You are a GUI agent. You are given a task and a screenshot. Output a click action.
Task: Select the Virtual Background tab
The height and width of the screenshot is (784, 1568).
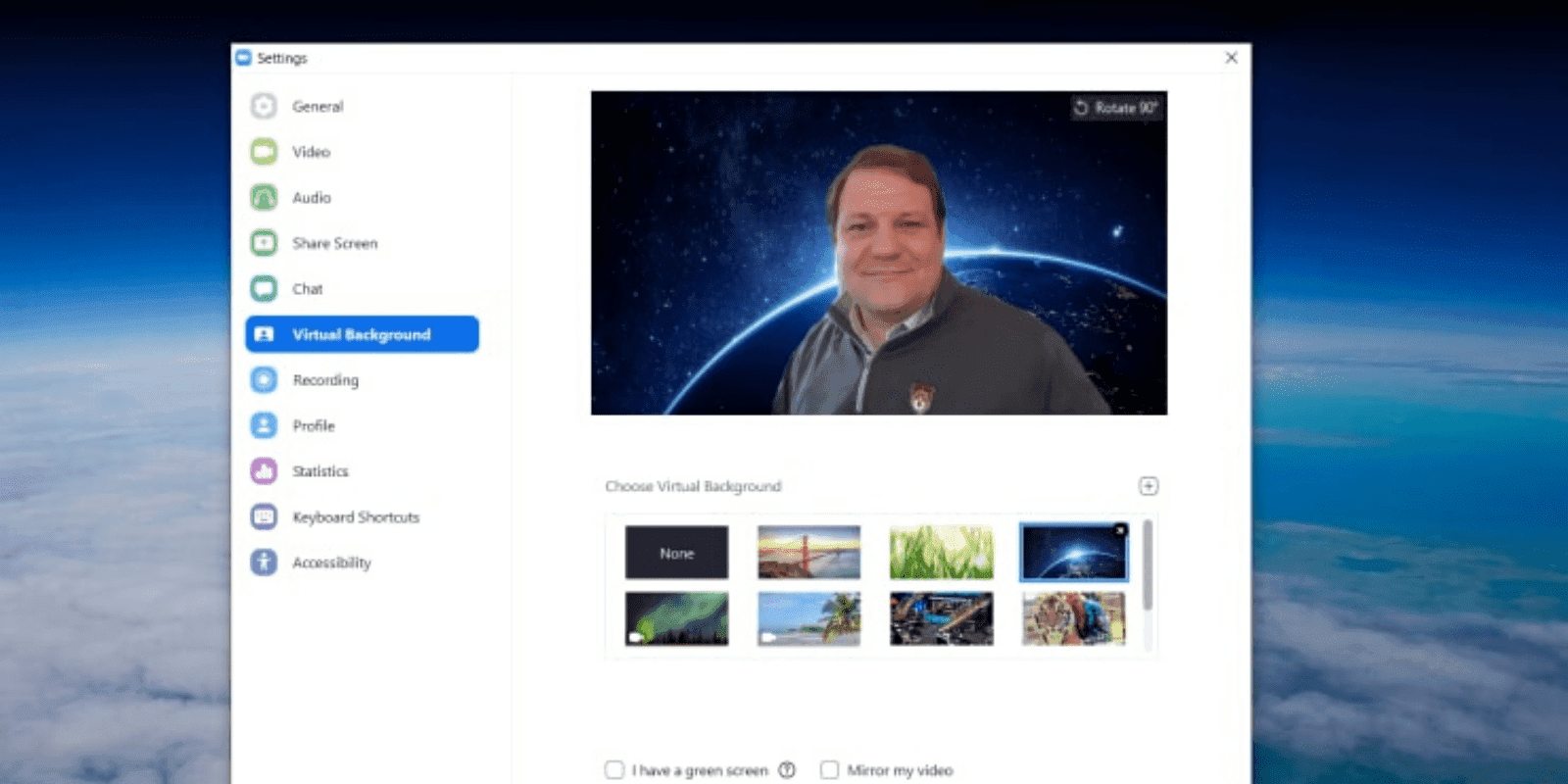point(362,334)
